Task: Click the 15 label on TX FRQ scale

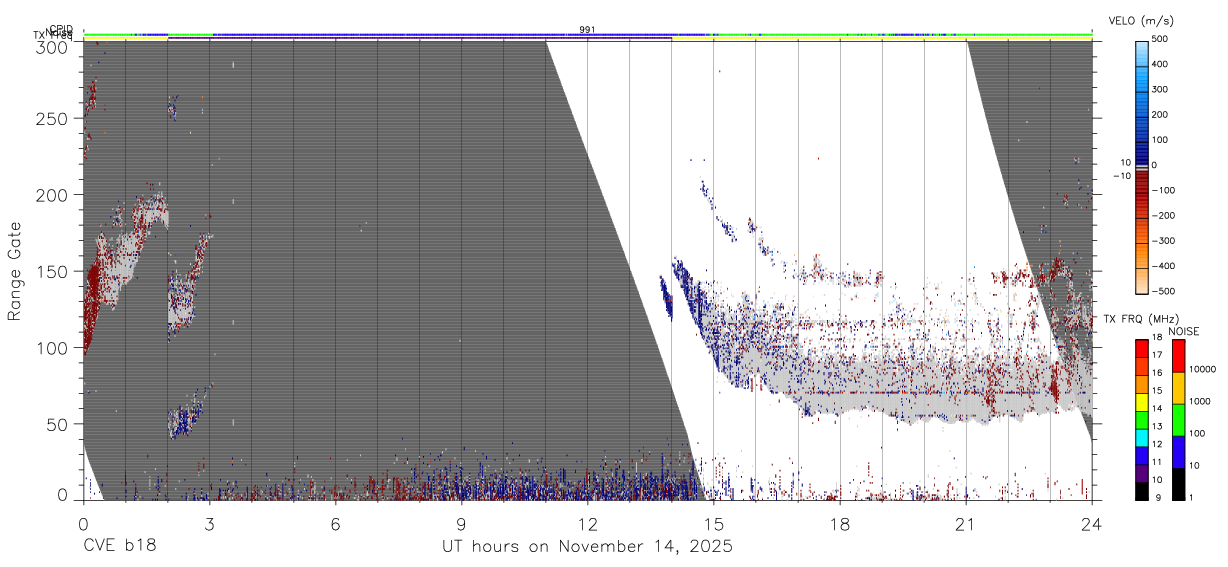Action: pyautogui.click(x=1157, y=391)
